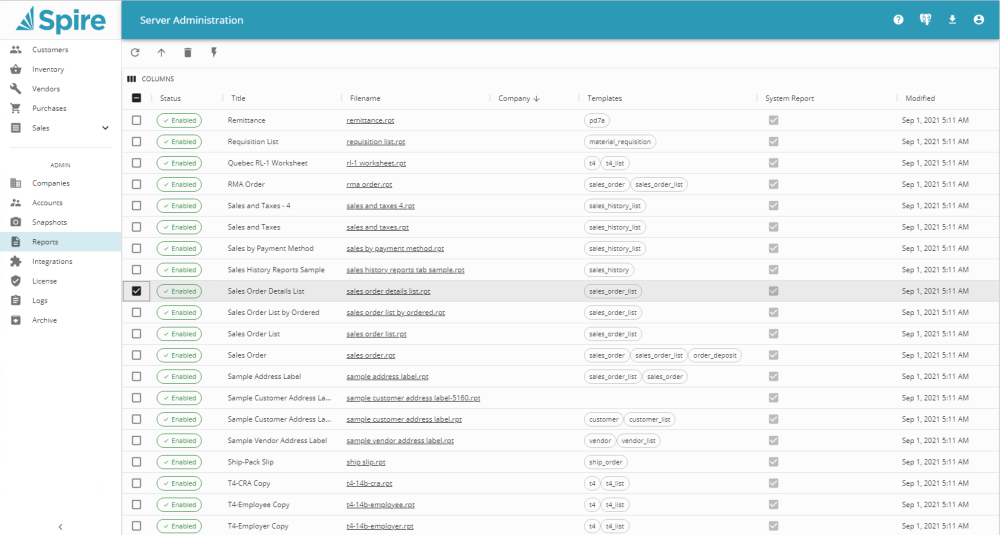This screenshot has width=1000, height=535.
Task: Open Logs admin page
Action: [x=40, y=300]
